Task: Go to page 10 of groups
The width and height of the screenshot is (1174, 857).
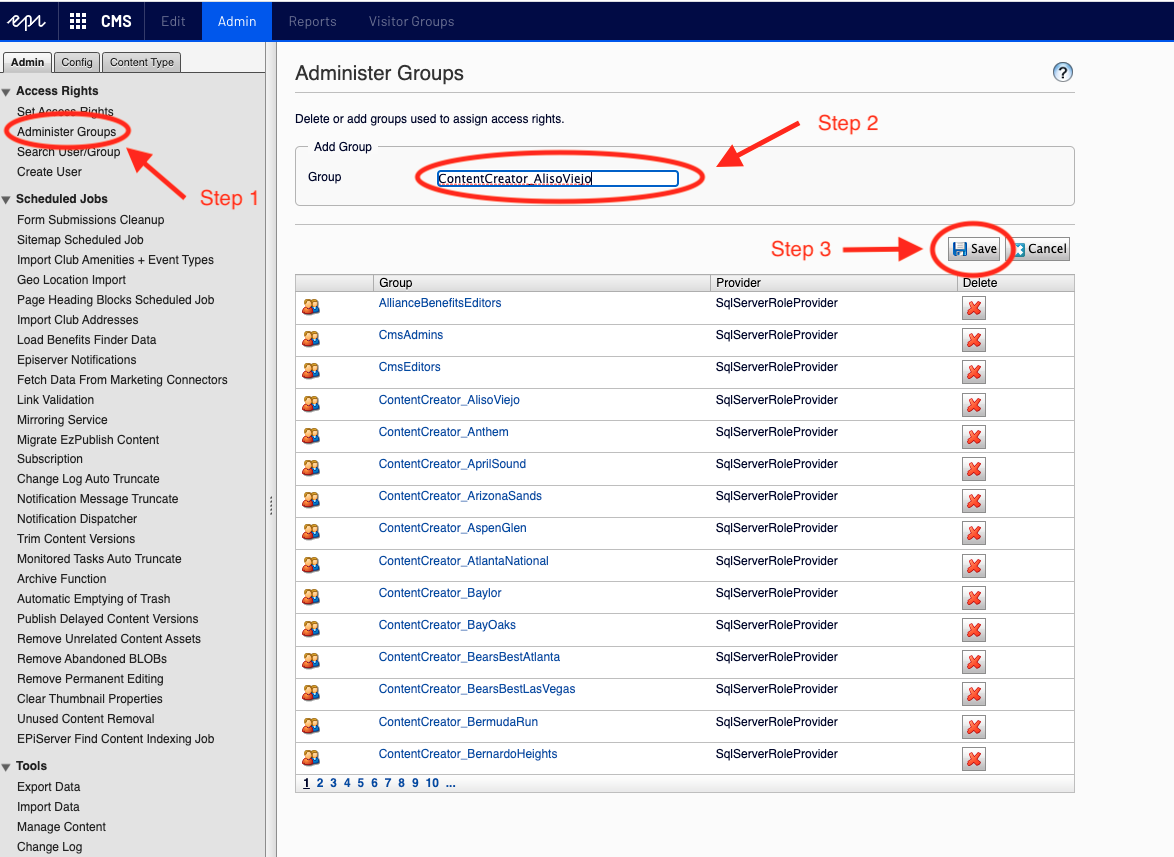Action: point(432,783)
